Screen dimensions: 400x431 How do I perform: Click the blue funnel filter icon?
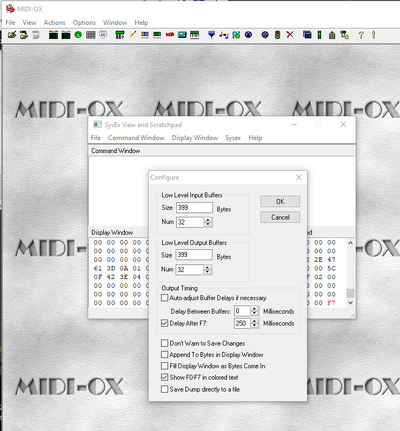tap(211, 35)
